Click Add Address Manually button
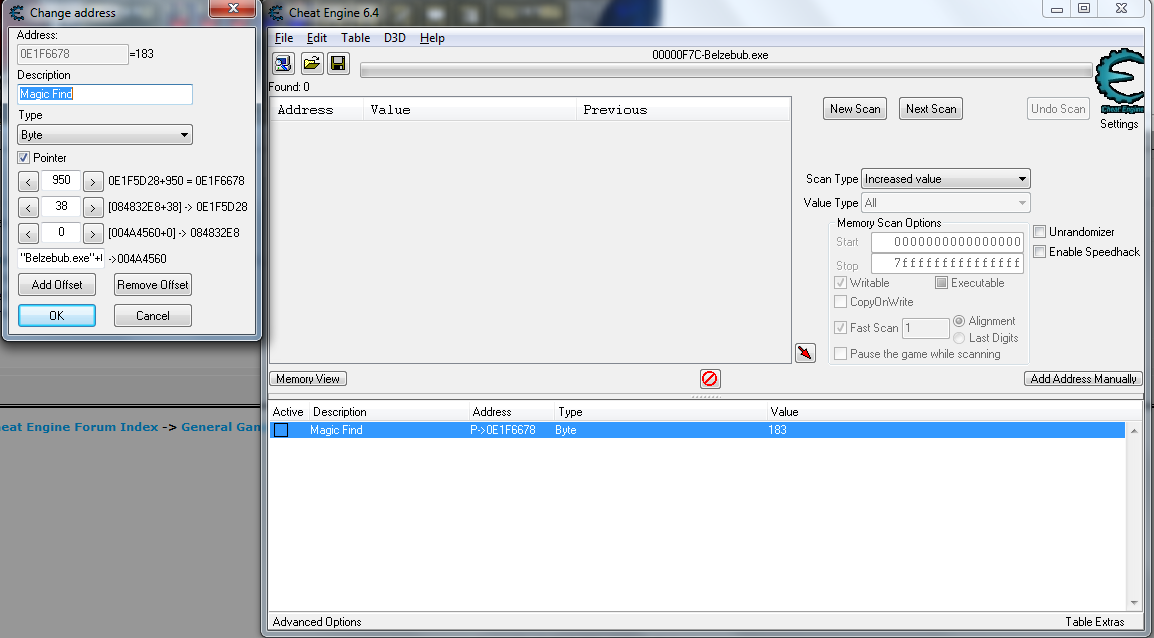This screenshot has width=1154, height=638. click(x=1083, y=379)
